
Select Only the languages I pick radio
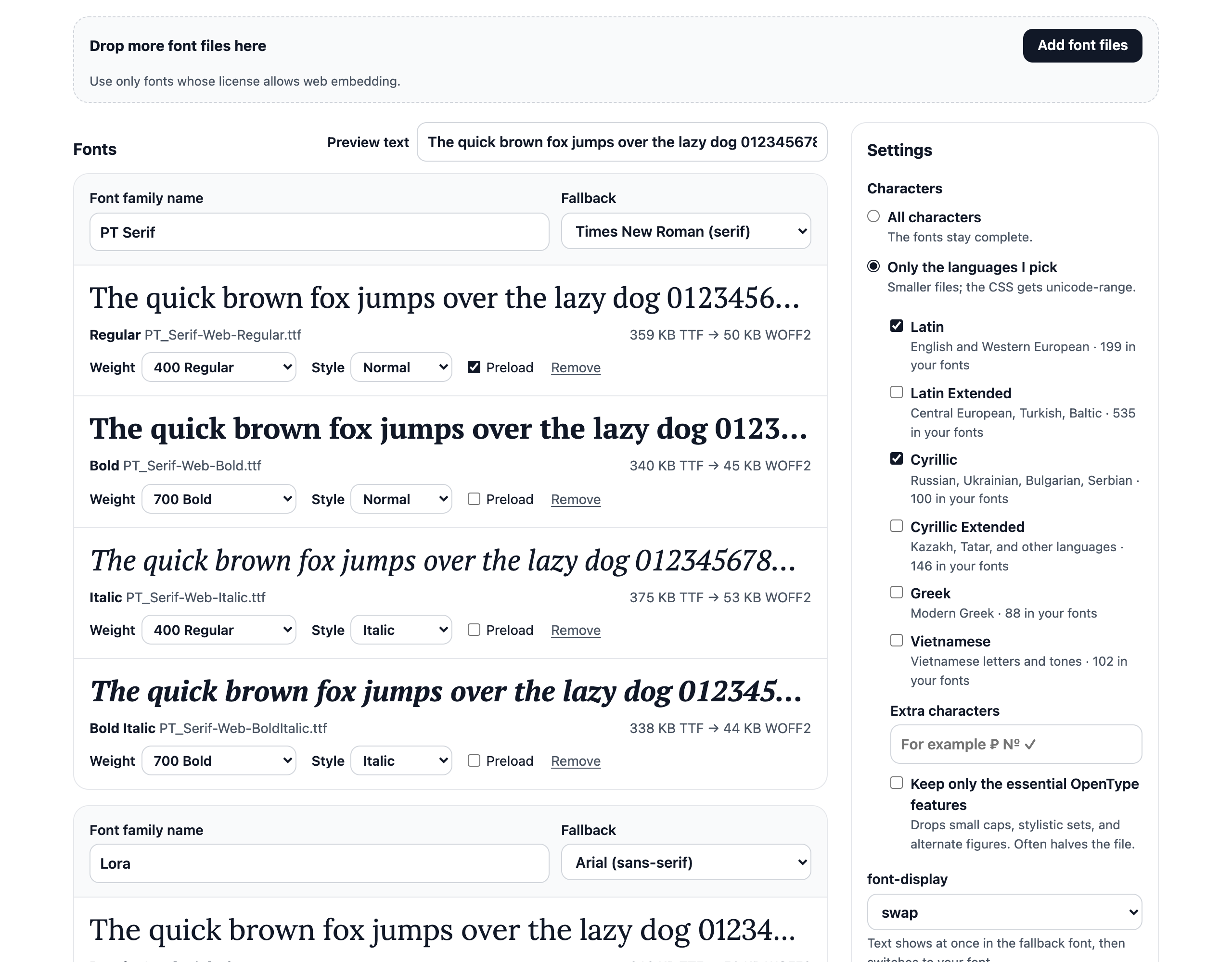click(873, 266)
